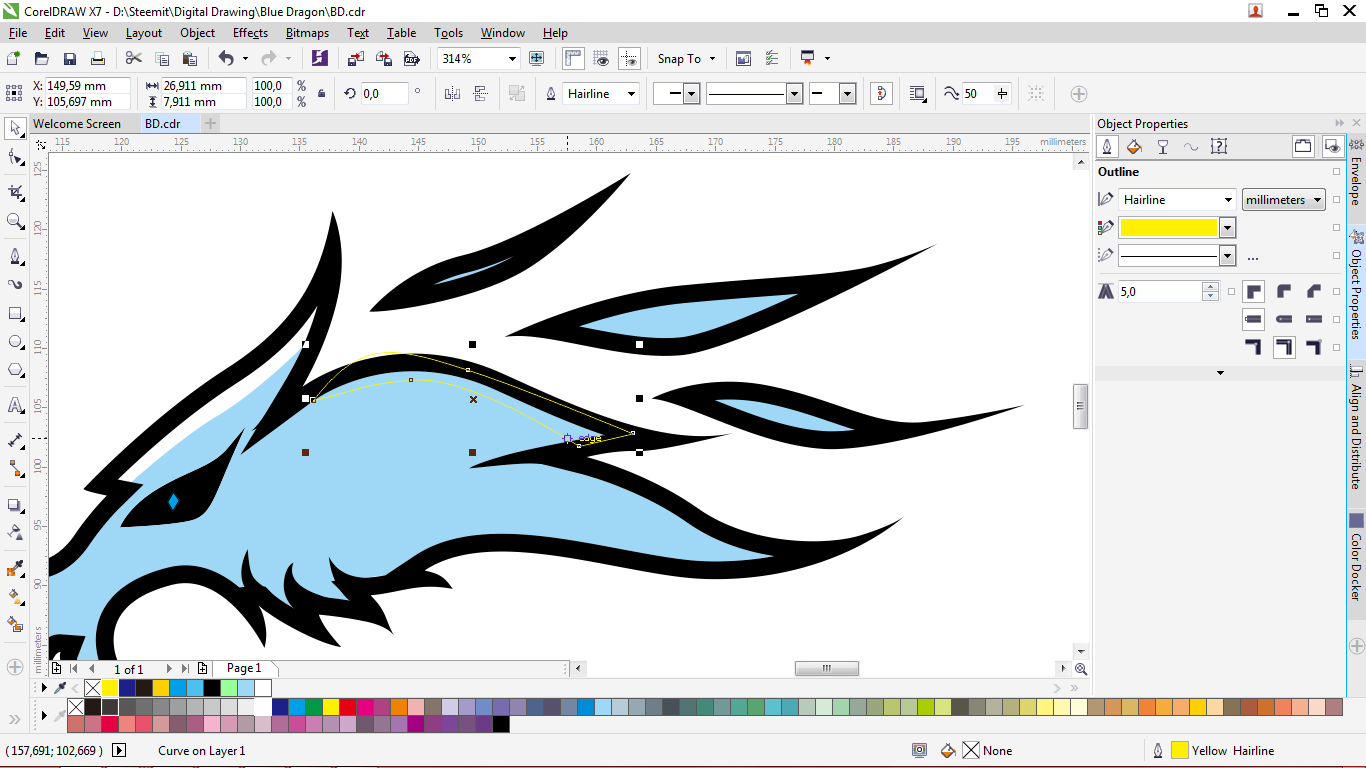Open the millimeters units dropdown

tap(1284, 200)
